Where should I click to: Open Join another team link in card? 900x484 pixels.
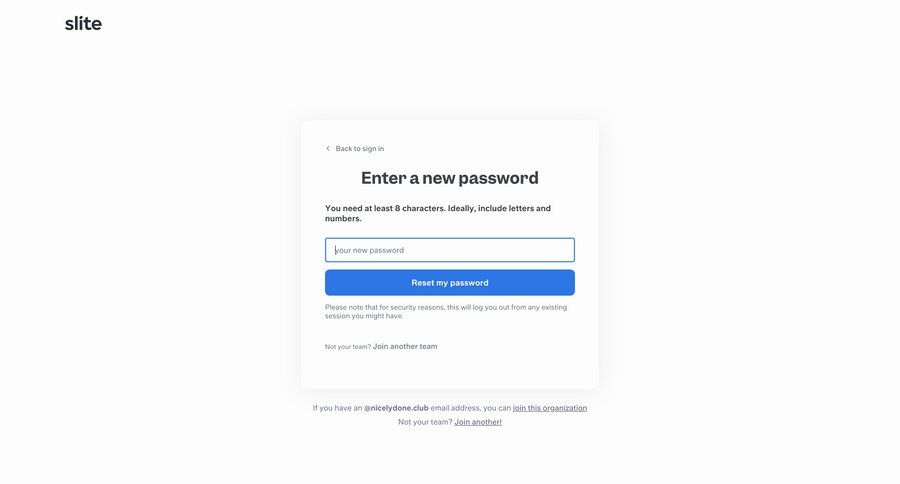point(405,346)
